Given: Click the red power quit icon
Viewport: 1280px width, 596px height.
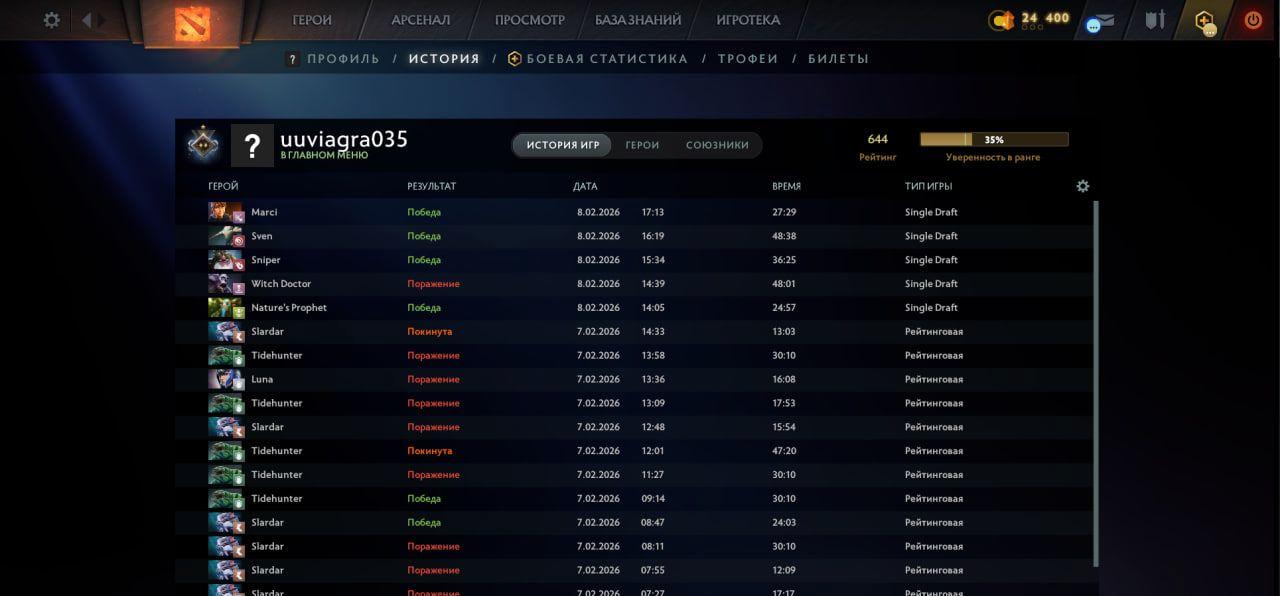Looking at the screenshot, I should [x=1253, y=20].
